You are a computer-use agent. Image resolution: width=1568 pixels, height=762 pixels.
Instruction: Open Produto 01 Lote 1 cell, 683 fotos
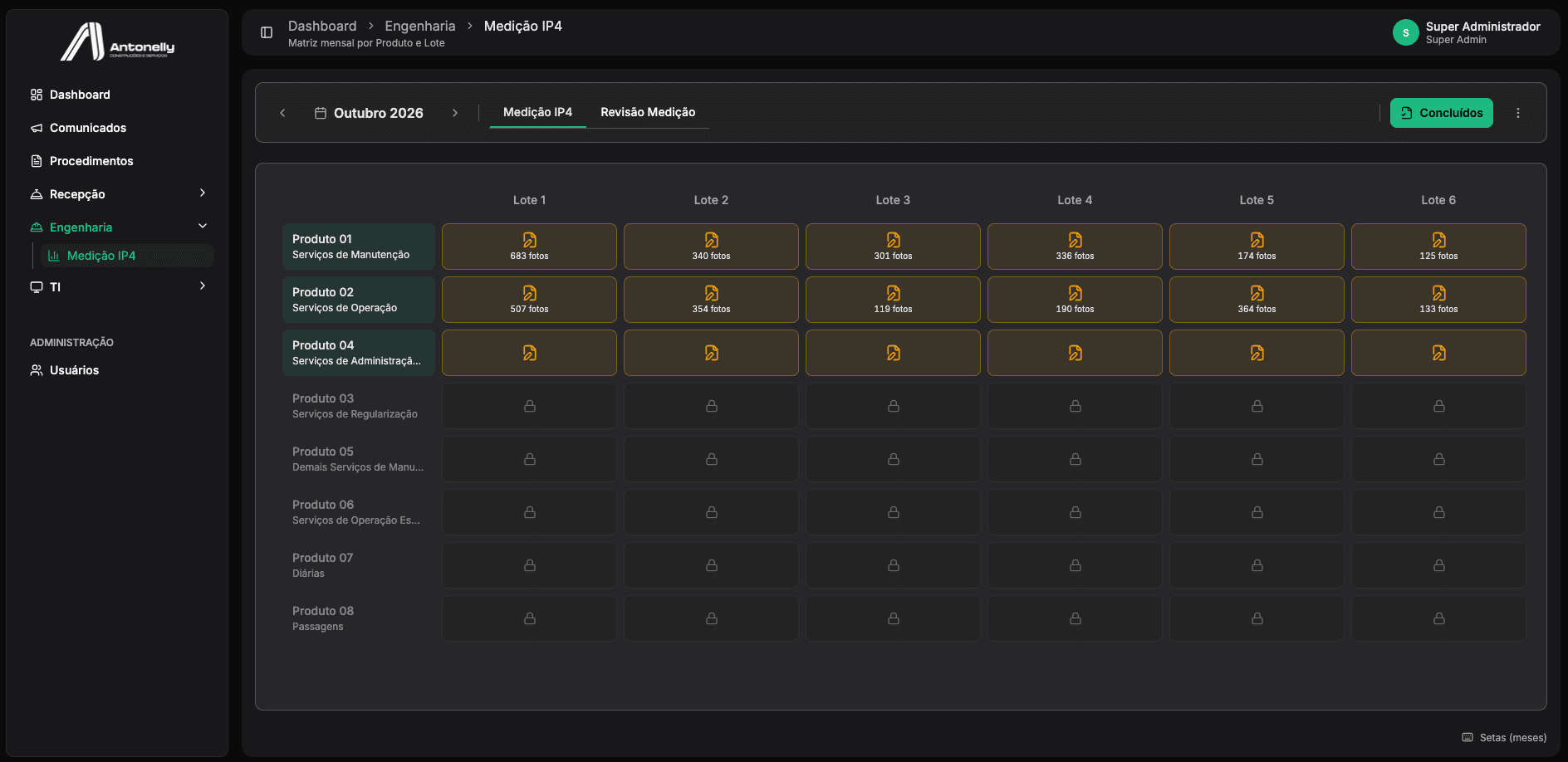pyautogui.click(x=529, y=247)
